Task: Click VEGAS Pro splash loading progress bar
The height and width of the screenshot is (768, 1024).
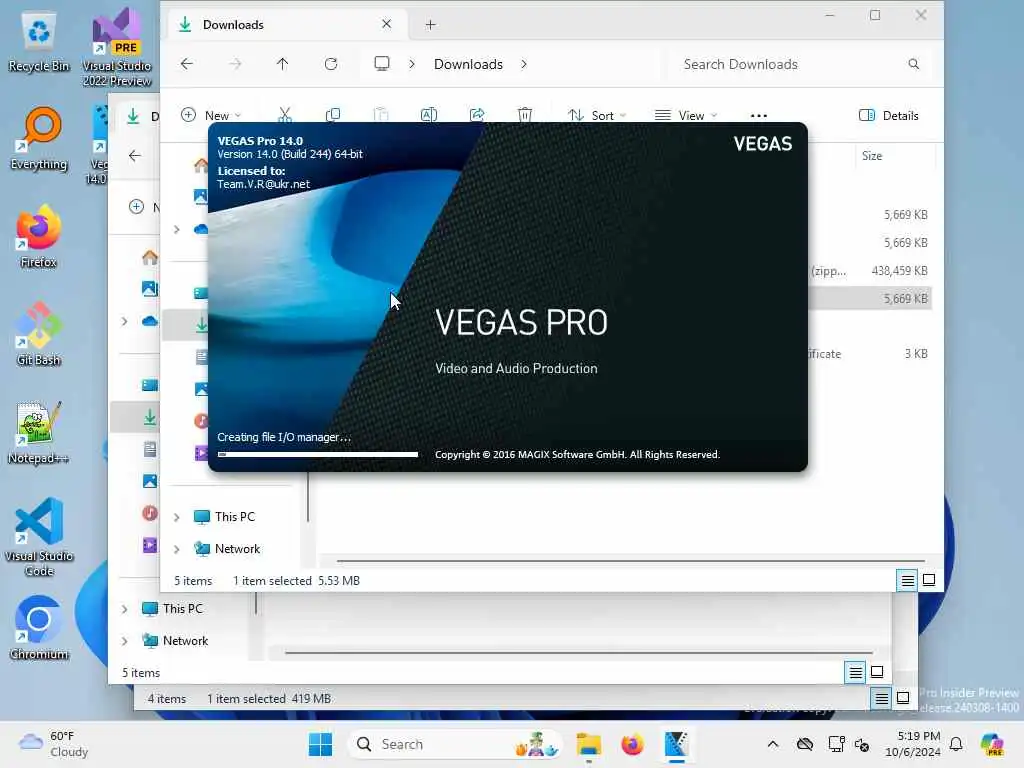Action: (x=318, y=454)
